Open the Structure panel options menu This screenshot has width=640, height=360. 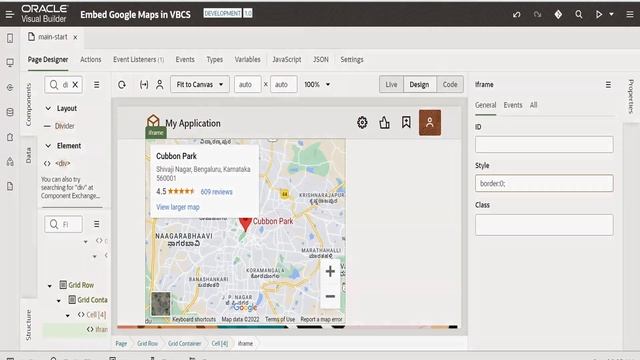pyautogui.click(x=96, y=224)
